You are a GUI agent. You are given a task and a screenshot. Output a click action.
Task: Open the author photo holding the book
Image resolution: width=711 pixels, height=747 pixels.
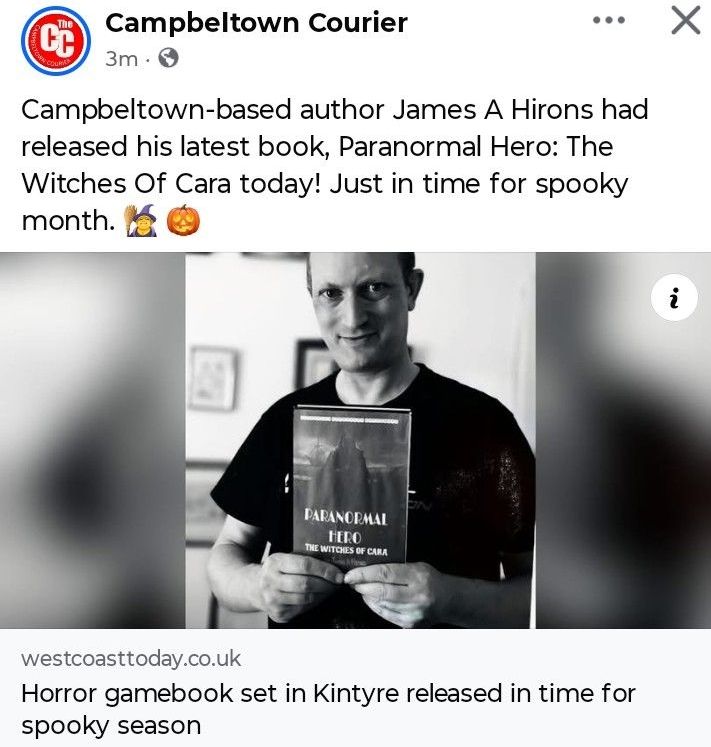[360, 440]
